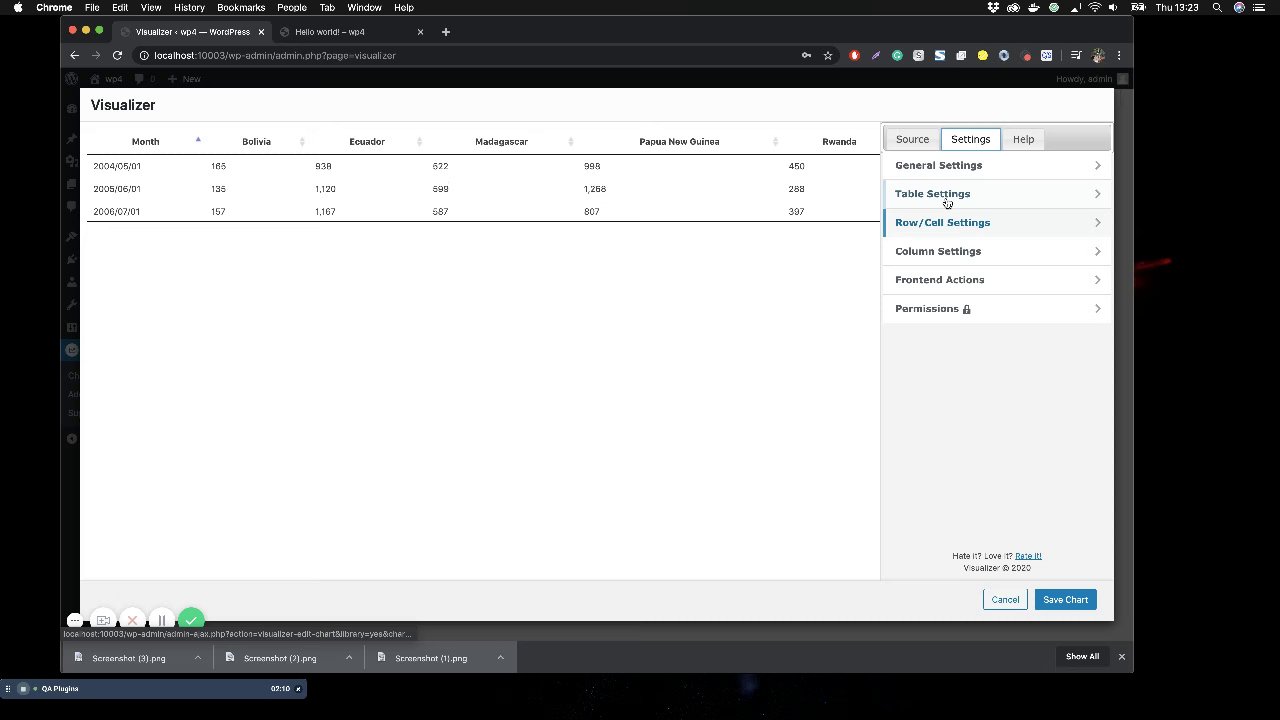Switch to the Source tab

[912, 139]
